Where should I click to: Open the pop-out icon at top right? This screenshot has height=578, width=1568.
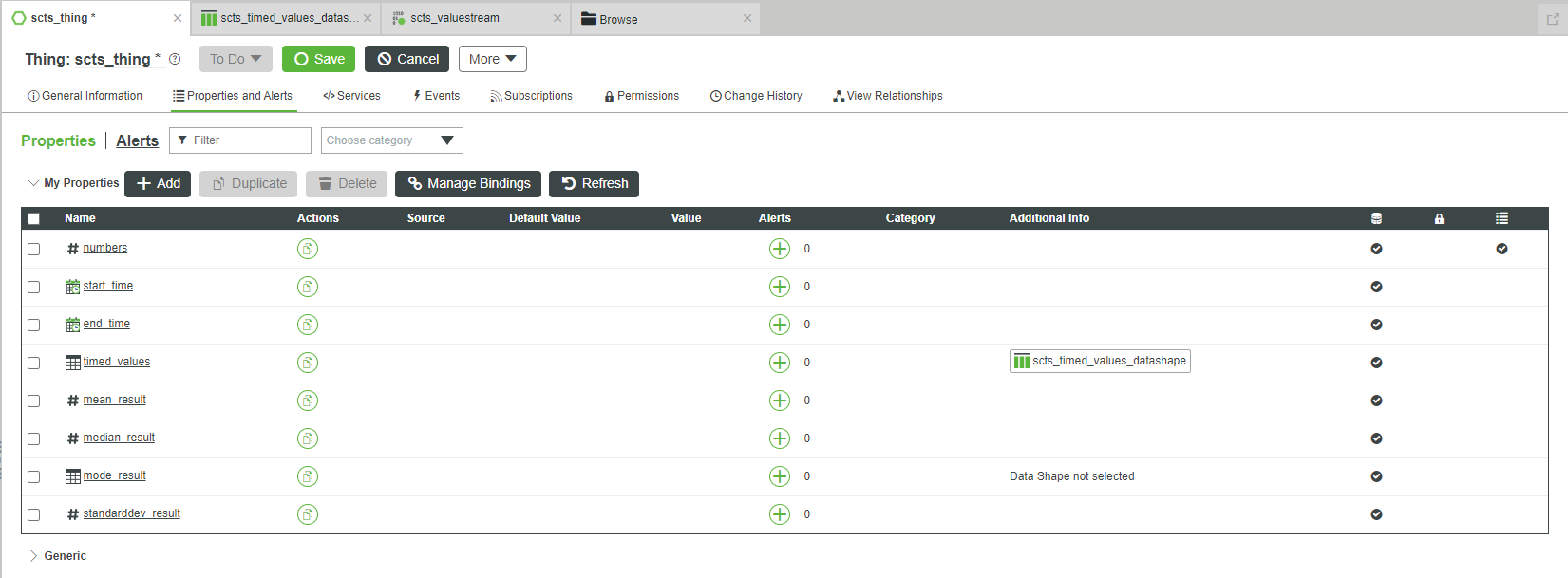[x=1553, y=19]
